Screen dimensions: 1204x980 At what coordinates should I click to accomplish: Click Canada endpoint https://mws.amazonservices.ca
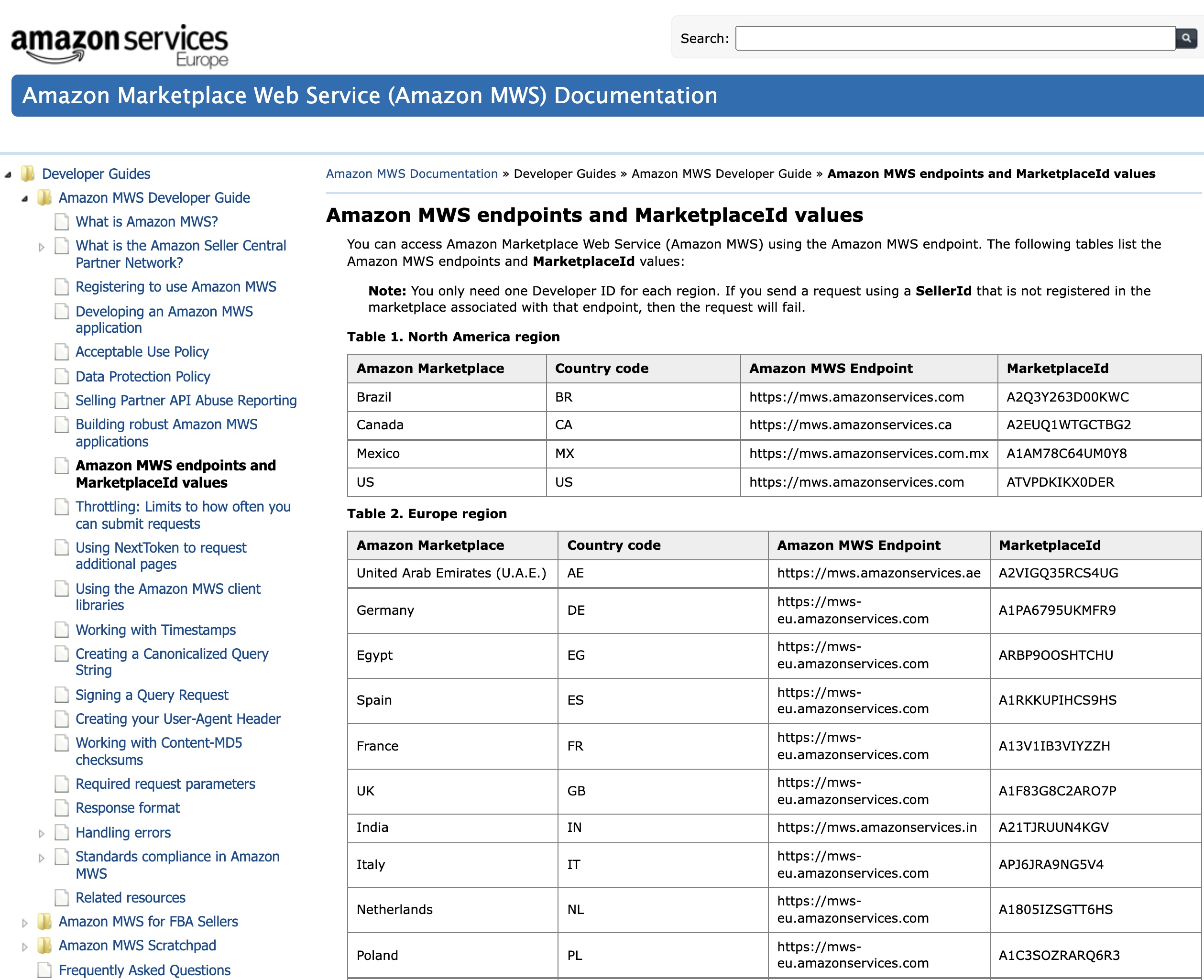tap(851, 425)
